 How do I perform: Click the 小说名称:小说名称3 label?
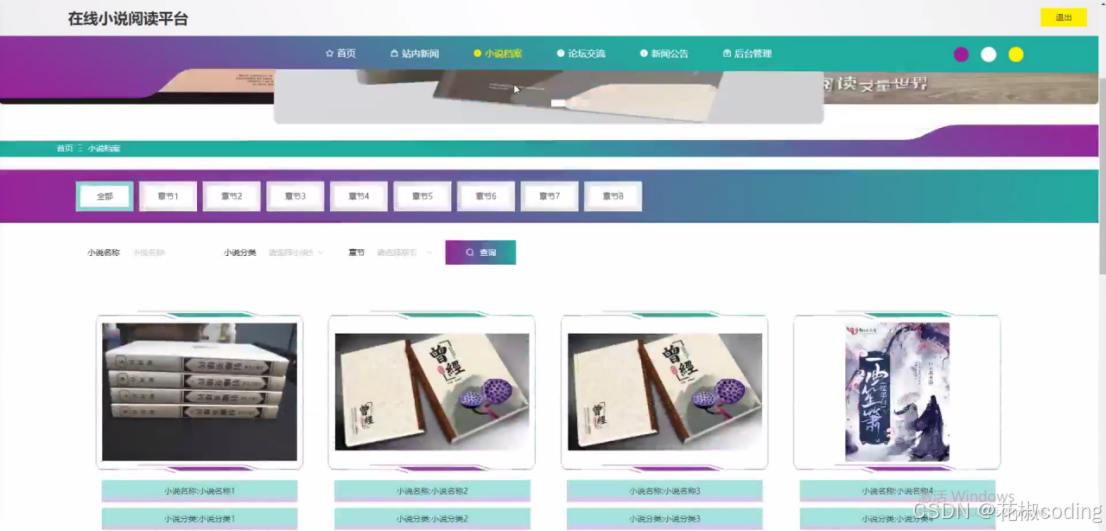point(664,491)
